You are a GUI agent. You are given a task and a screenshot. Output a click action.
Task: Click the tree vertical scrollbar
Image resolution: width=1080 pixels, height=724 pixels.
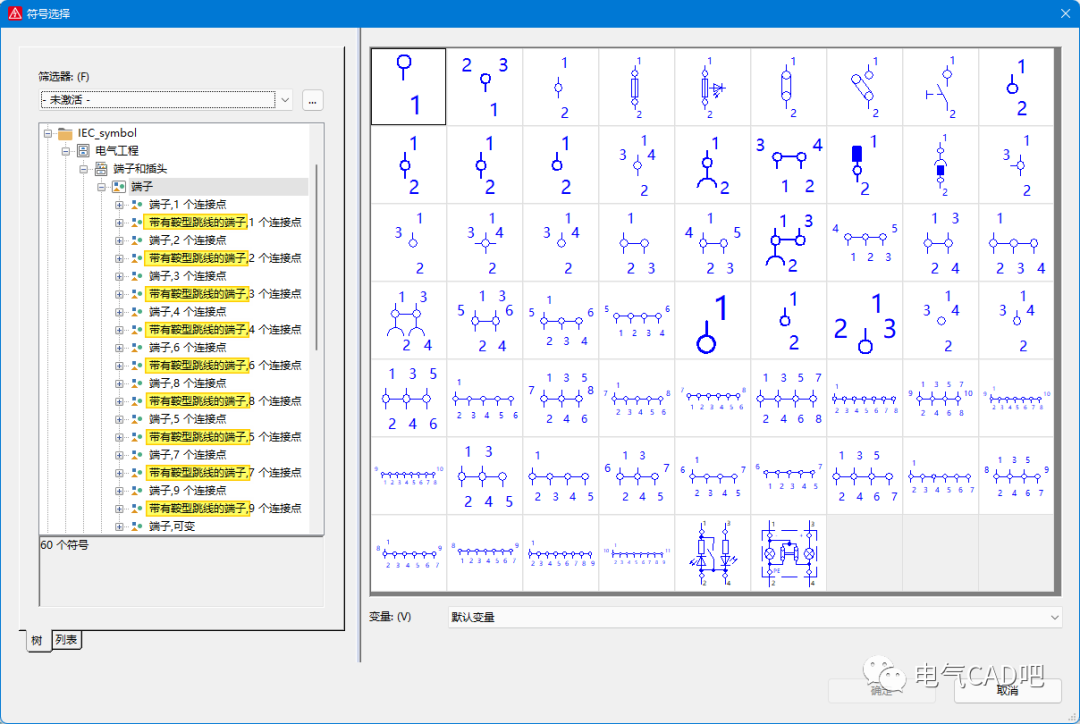pos(316,258)
